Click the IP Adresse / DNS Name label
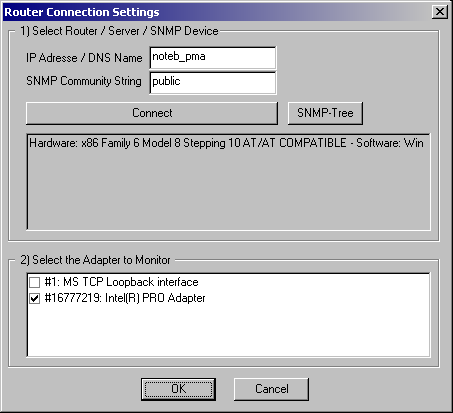The image size is (453, 413). coord(84,58)
